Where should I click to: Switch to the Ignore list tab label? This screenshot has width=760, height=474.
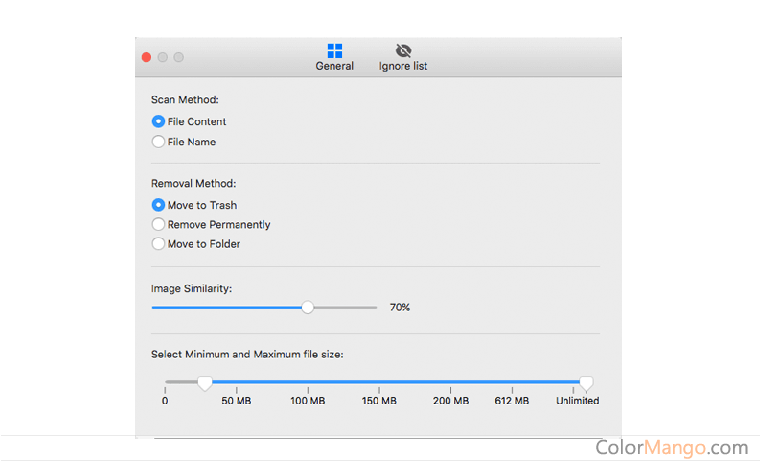point(403,67)
